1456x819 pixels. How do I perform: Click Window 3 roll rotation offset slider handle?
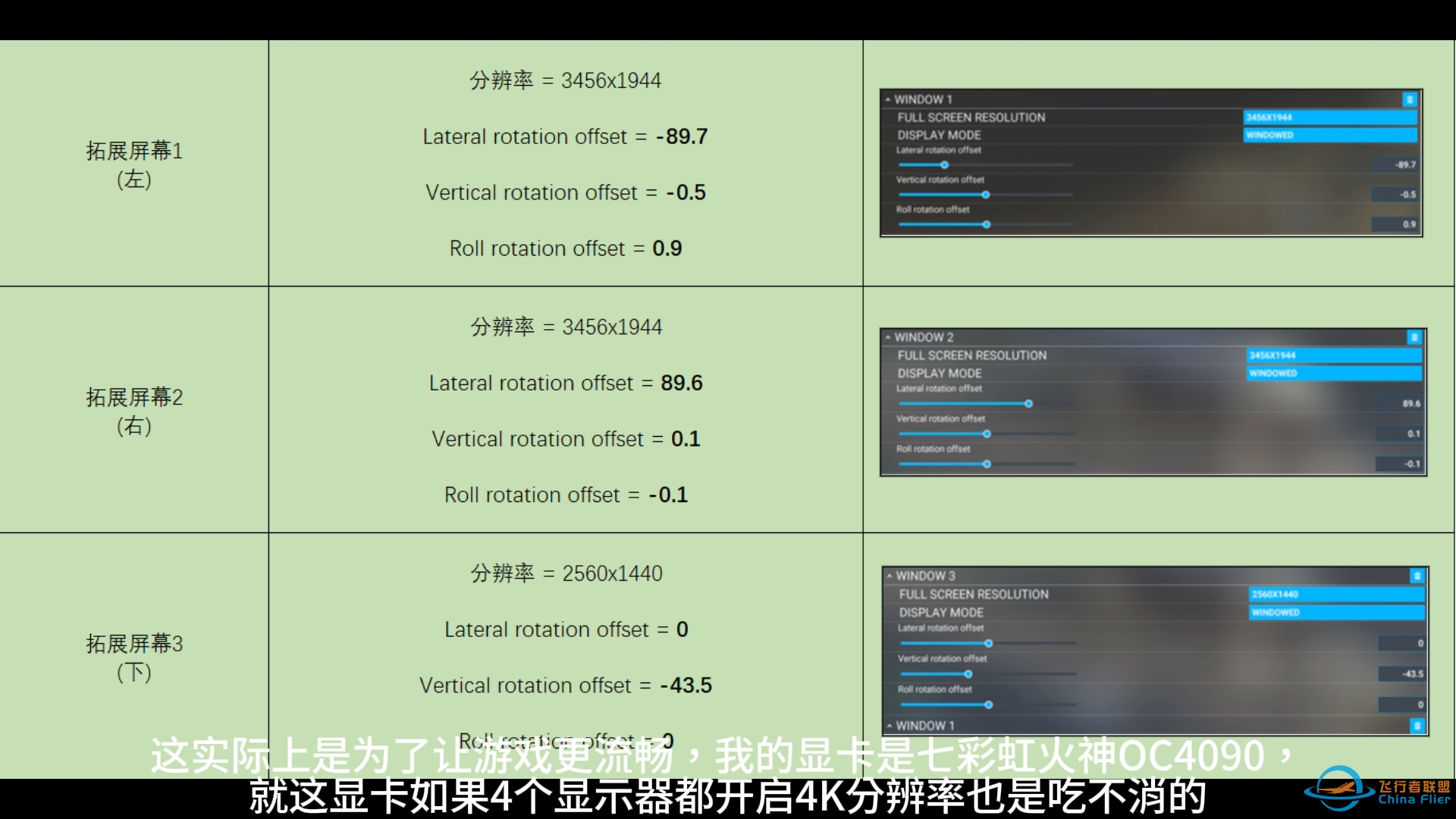pyautogui.click(x=989, y=704)
